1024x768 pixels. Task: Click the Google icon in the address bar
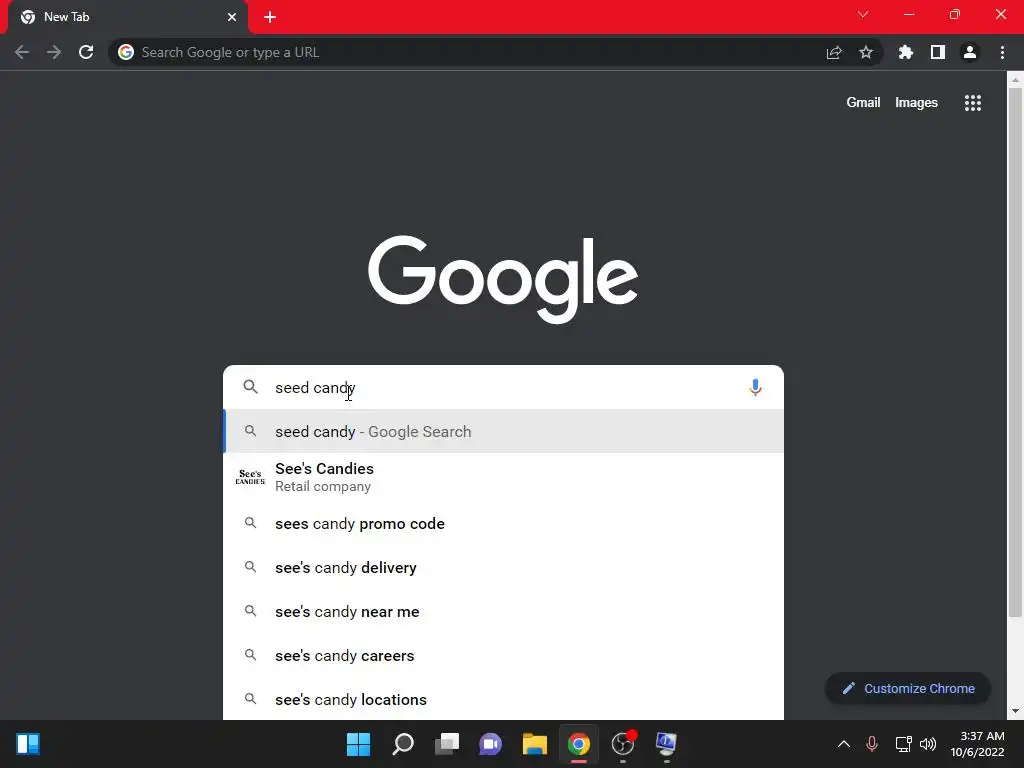(126, 52)
